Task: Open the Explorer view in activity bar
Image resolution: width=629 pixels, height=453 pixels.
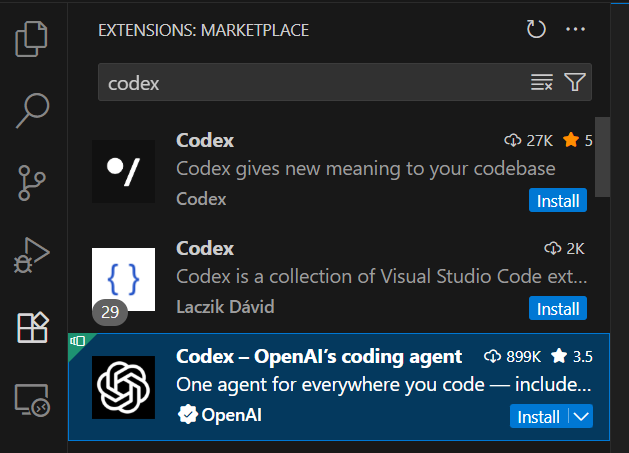Action: click(x=33, y=39)
